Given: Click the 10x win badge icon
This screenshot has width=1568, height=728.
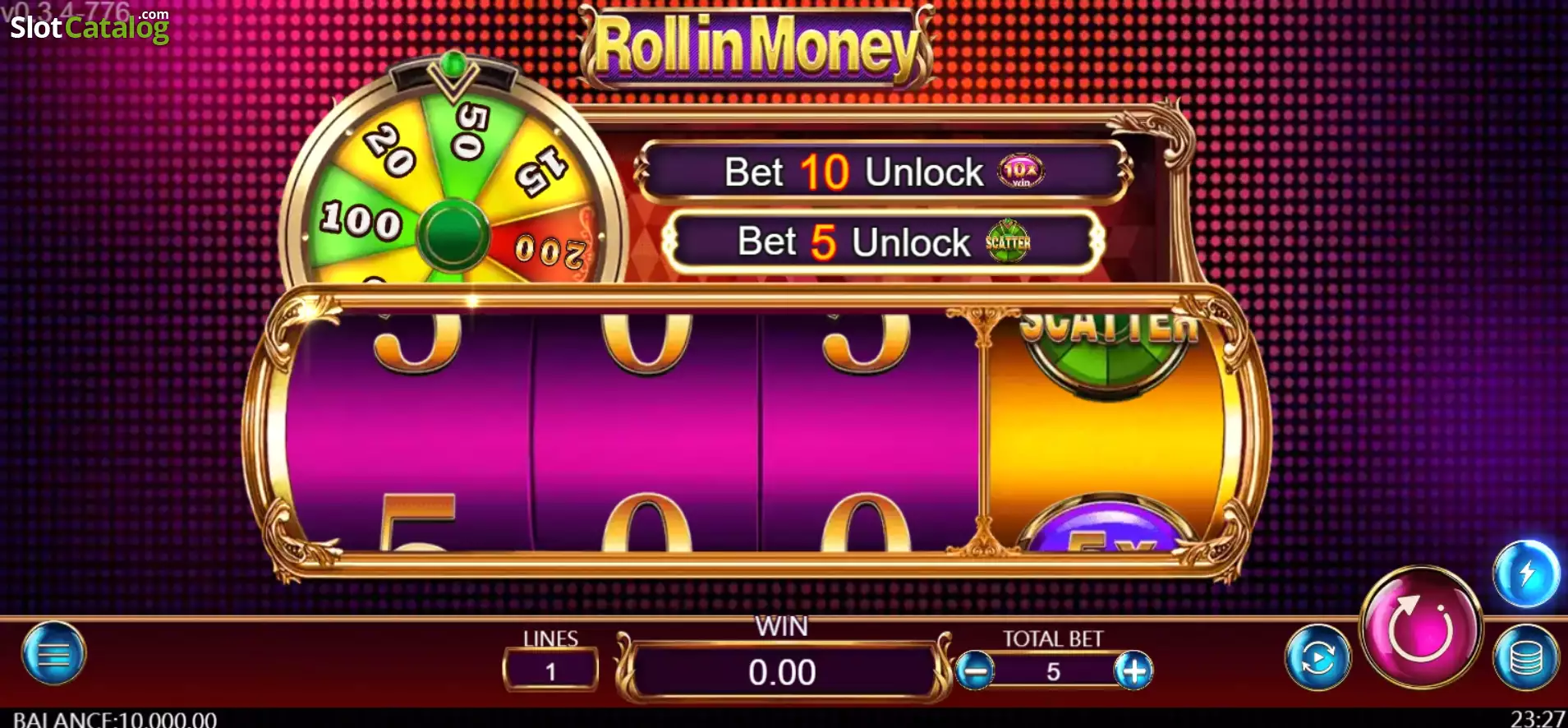Looking at the screenshot, I should 1020,171.
